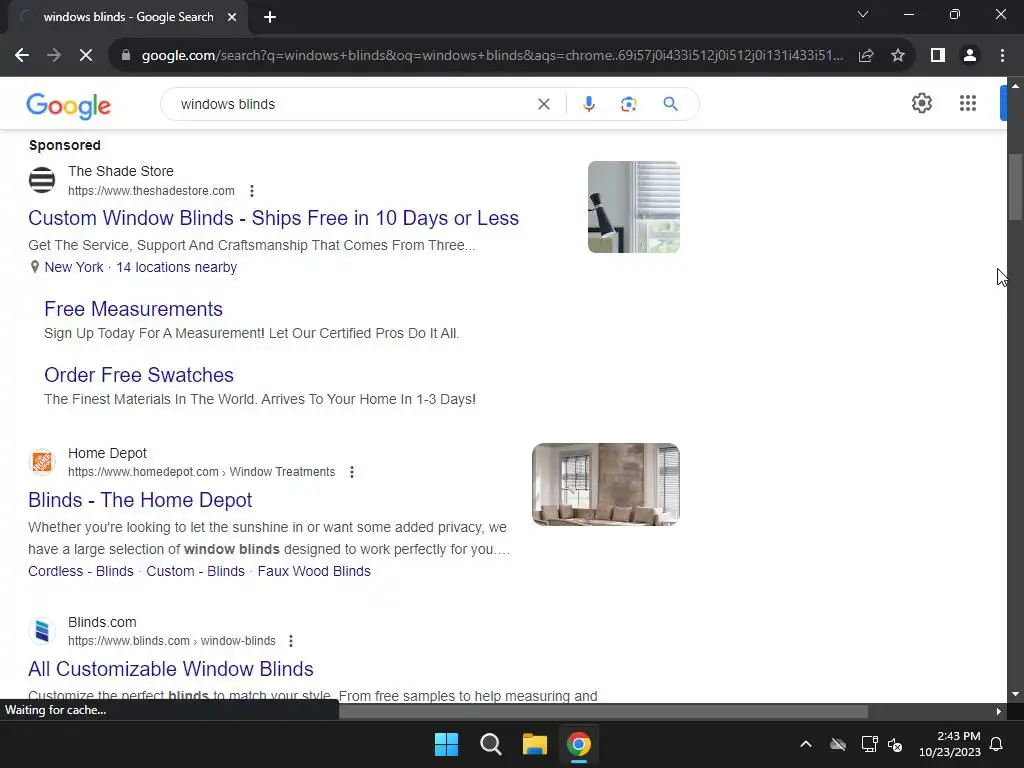Click the horizontal scrollbar thumb

click(603, 712)
